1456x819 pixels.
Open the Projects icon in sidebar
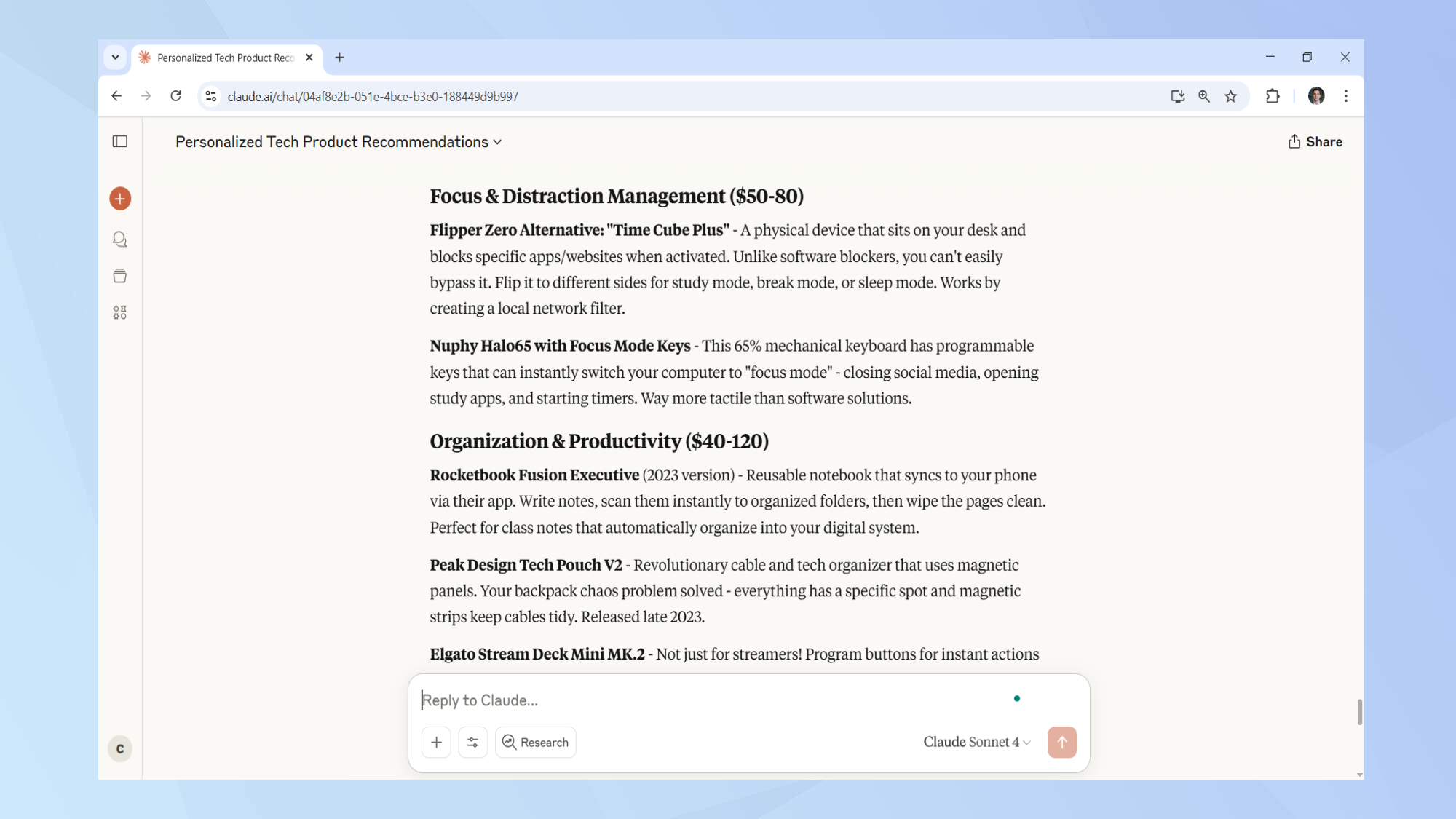[x=120, y=276]
